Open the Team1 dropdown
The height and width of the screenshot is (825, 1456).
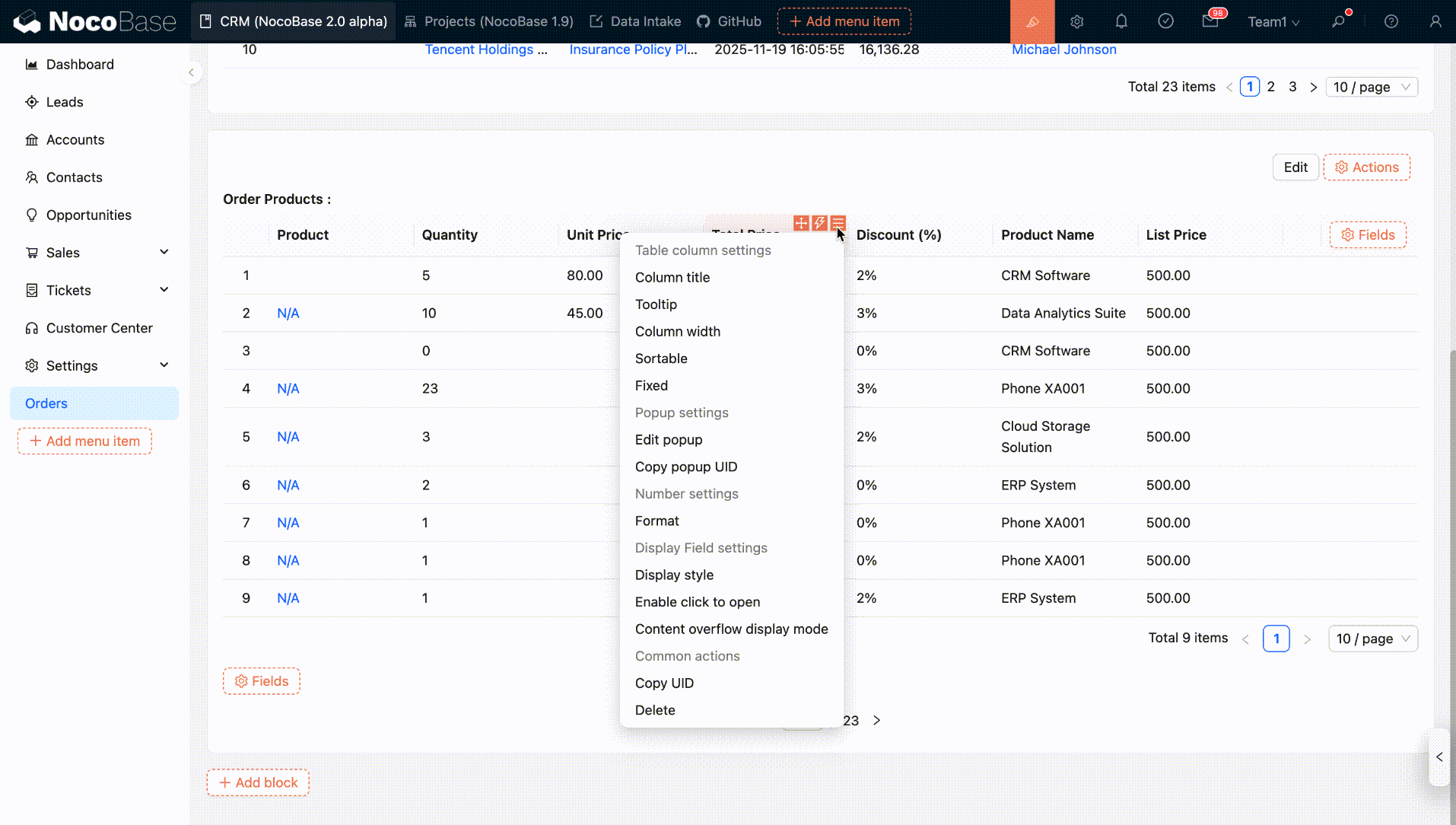tap(1273, 21)
